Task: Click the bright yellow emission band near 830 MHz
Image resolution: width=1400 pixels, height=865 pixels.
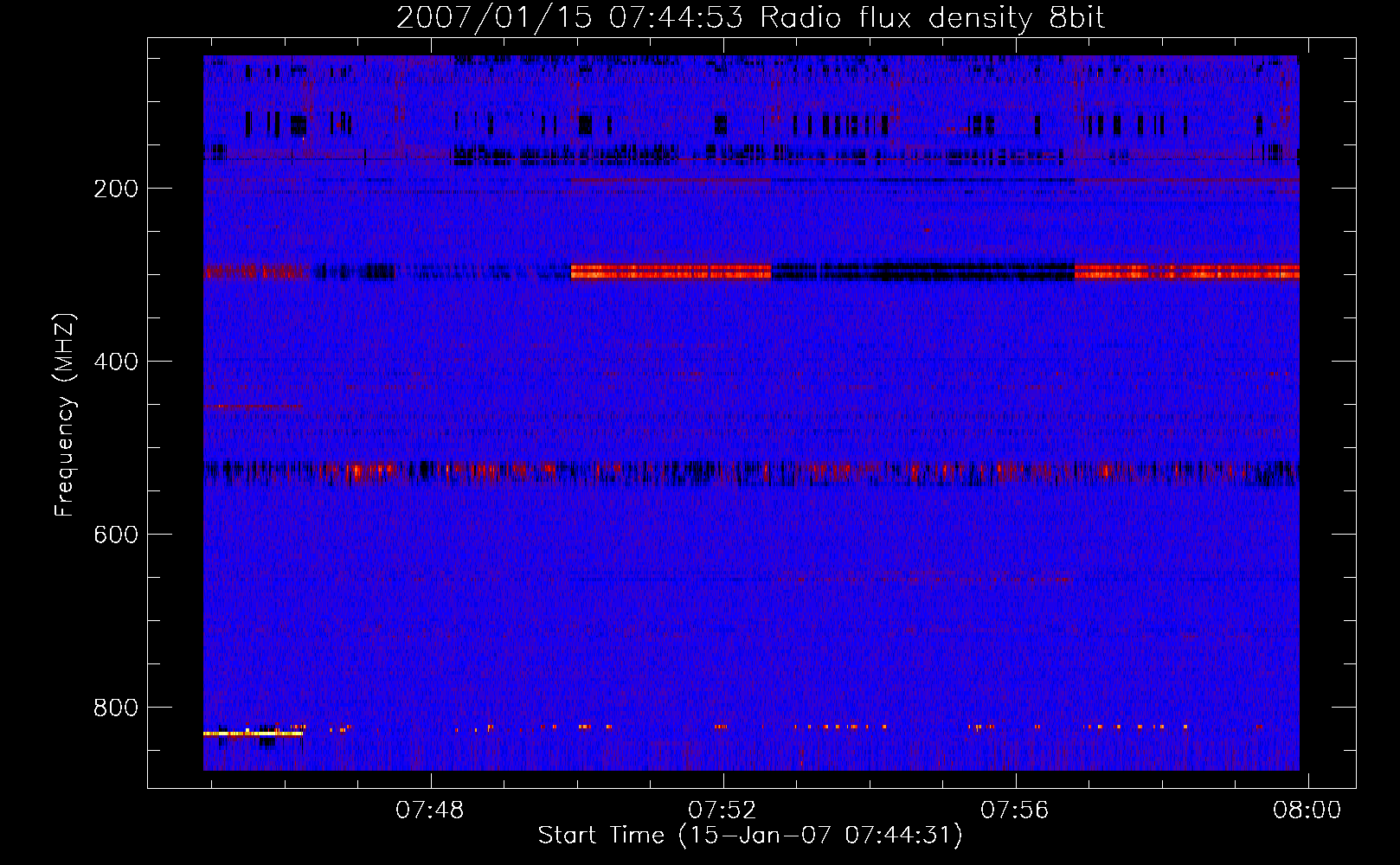Action: coord(253,734)
